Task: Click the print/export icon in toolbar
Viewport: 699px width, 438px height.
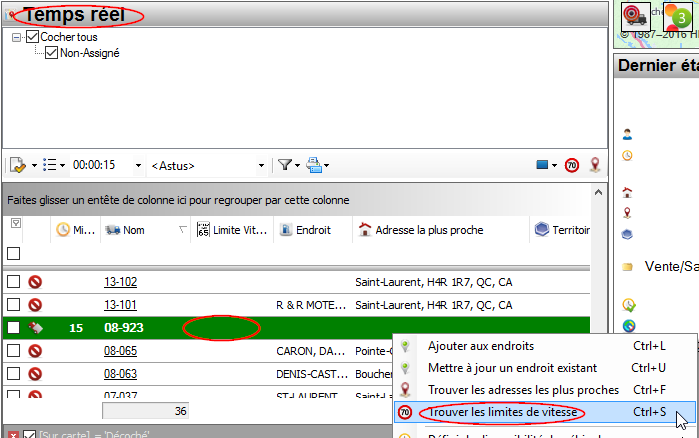Action: point(314,165)
